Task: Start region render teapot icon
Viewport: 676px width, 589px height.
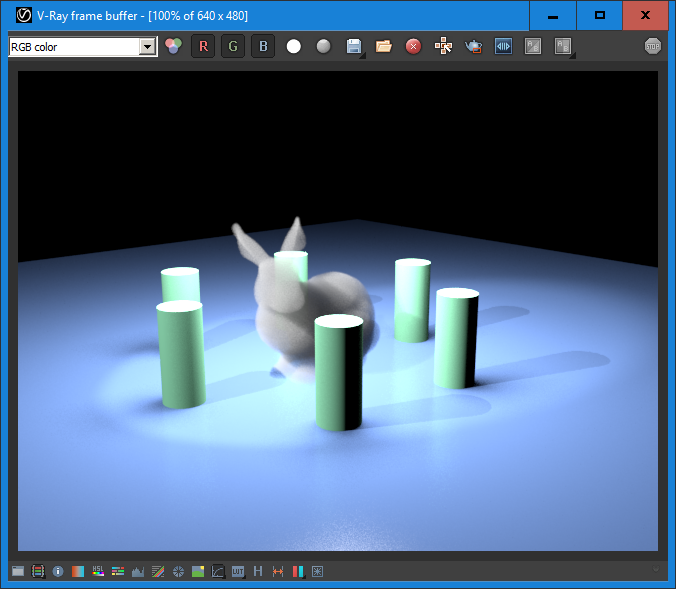Action: (x=473, y=46)
